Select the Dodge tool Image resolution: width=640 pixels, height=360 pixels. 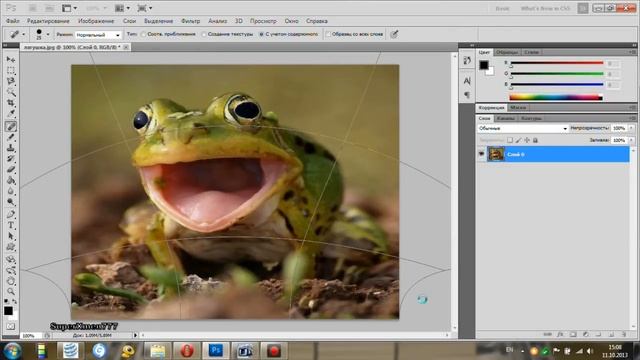(11, 202)
